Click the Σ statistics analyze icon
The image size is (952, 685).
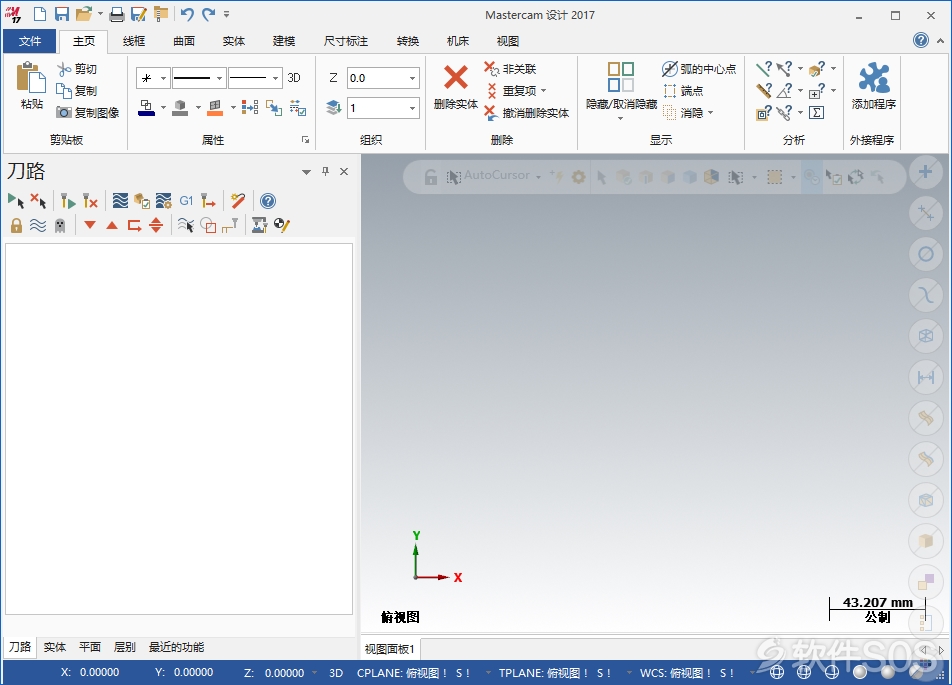click(x=817, y=112)
